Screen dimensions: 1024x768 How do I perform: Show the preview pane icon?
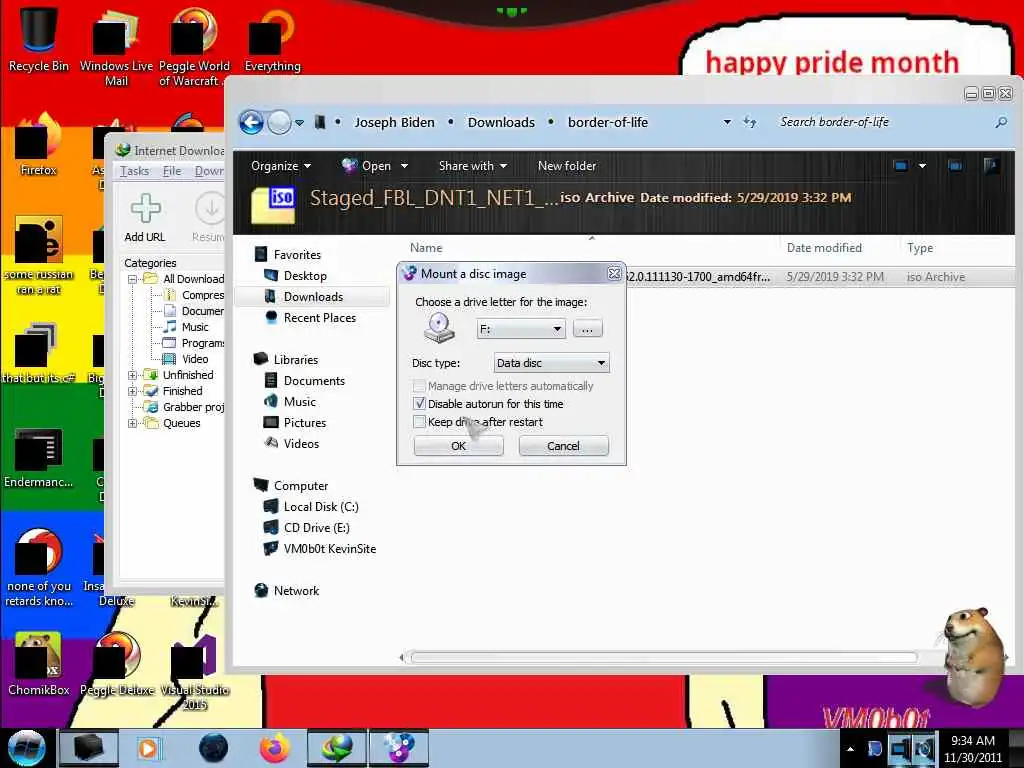click(955, 166)
